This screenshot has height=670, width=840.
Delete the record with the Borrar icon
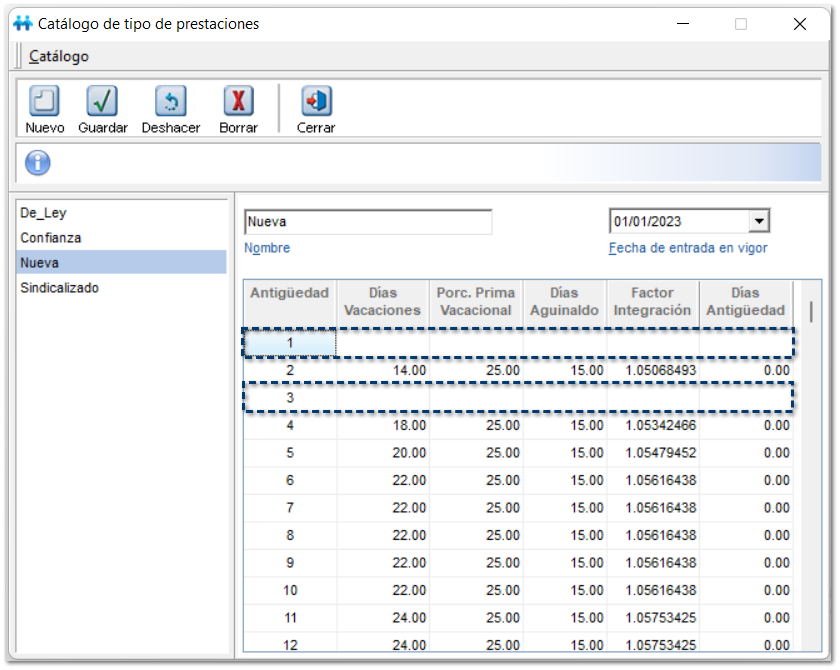click(x=238, y=102)
